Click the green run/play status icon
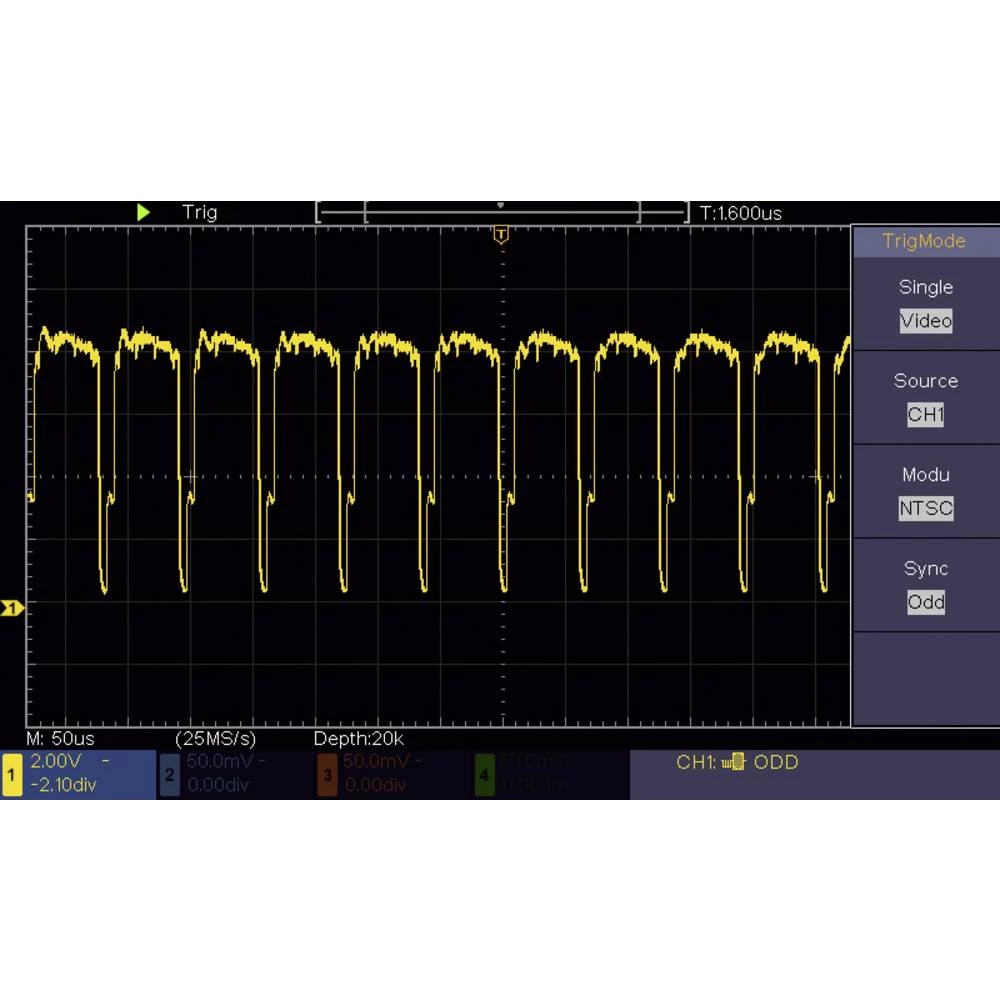The width and height of the screenshot is (1000, 1000). 143,212
